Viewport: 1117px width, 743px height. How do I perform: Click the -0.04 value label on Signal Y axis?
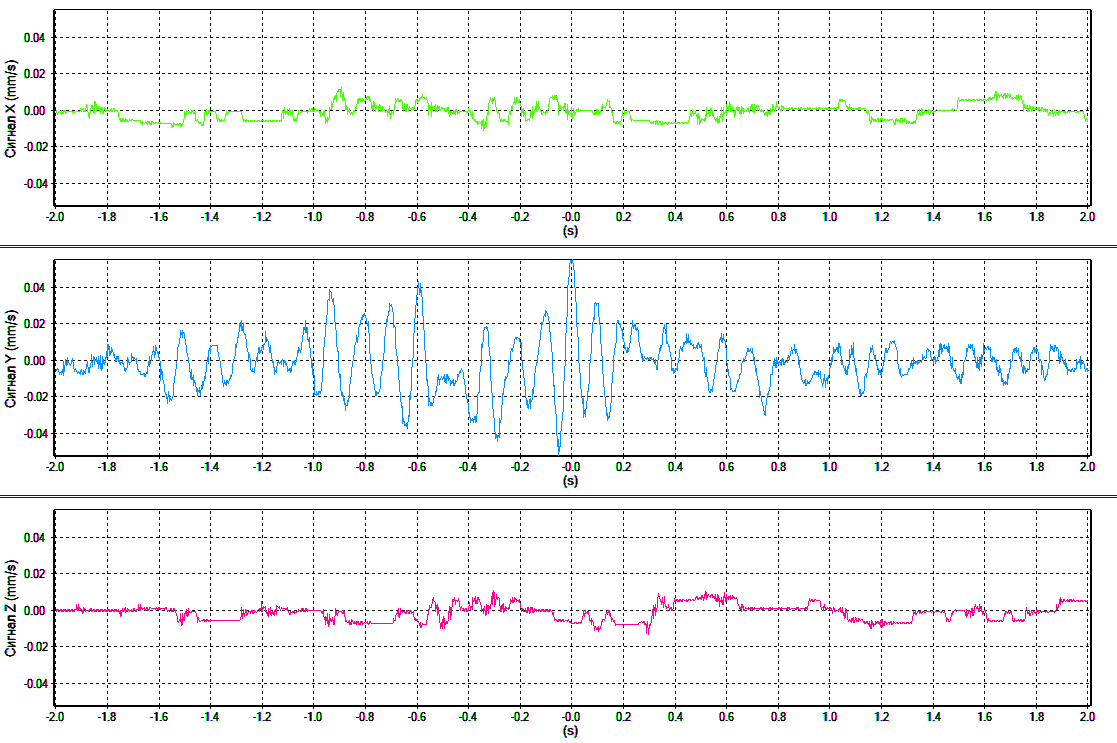(x=33, y=434)
